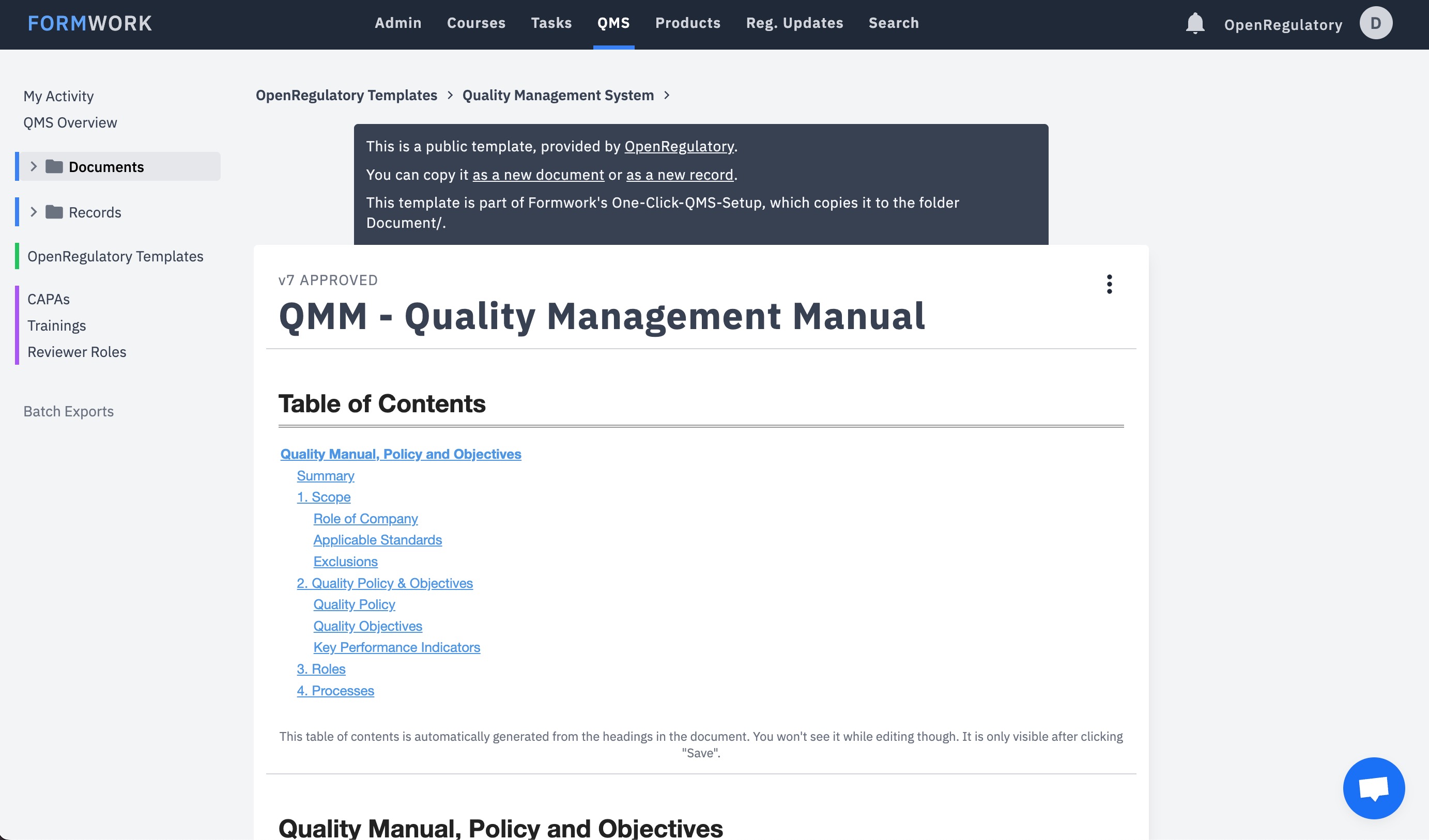Open My Activity in the sidebar

pos(58,97)
